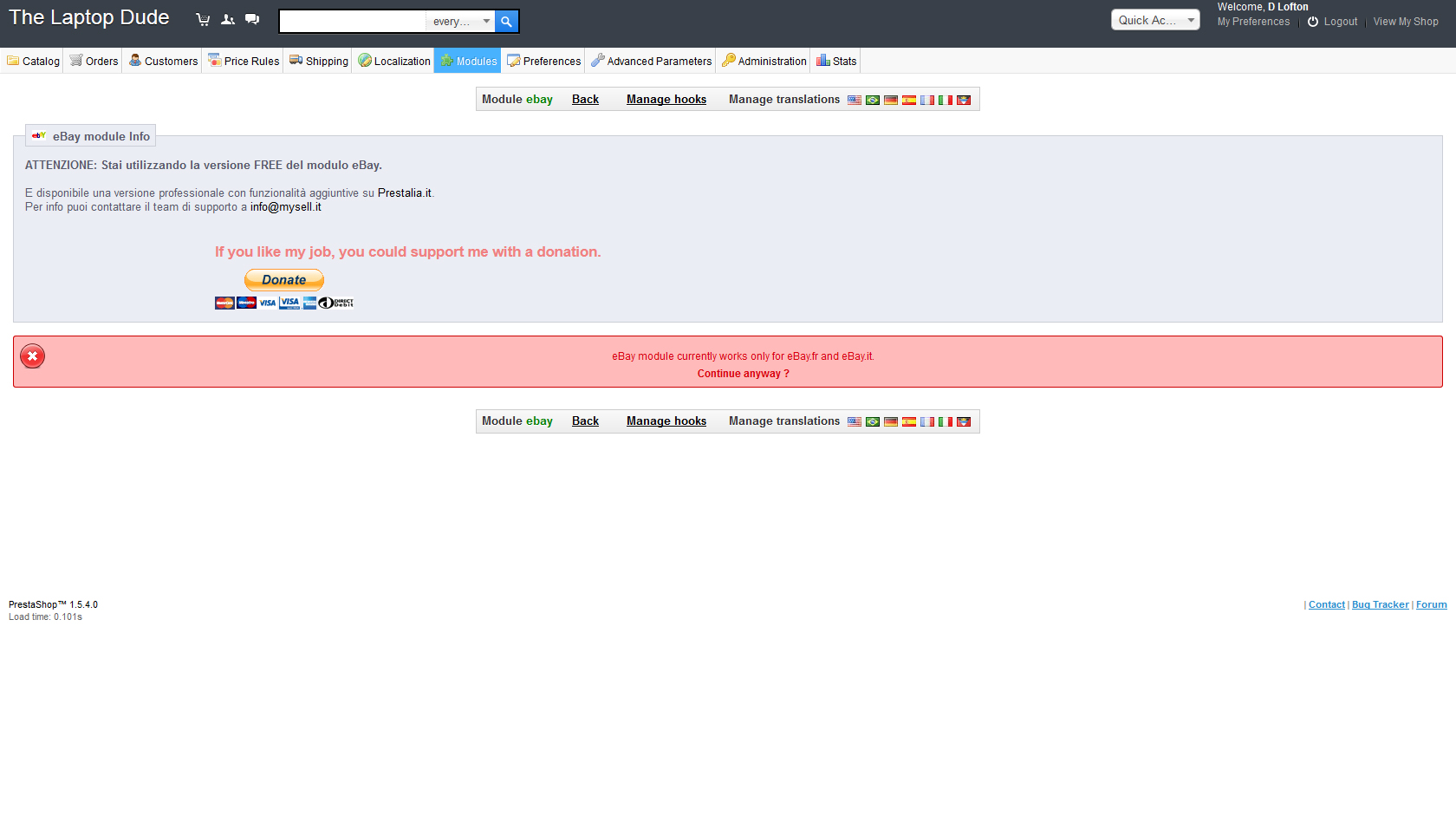This screenshot has height=822, width=1456.
Task: Click the 'The Laptop Dude' store name
Action: click(x=89, y=18)
